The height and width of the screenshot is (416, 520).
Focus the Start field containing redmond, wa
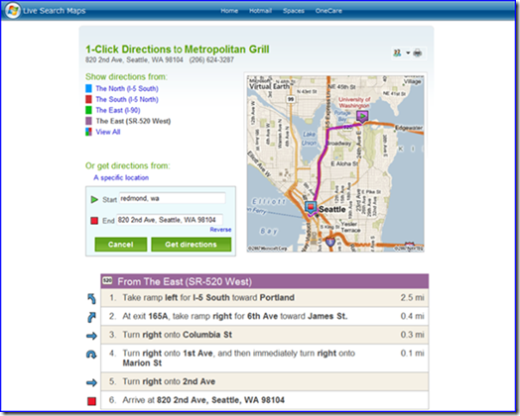(x=172, y=198)
